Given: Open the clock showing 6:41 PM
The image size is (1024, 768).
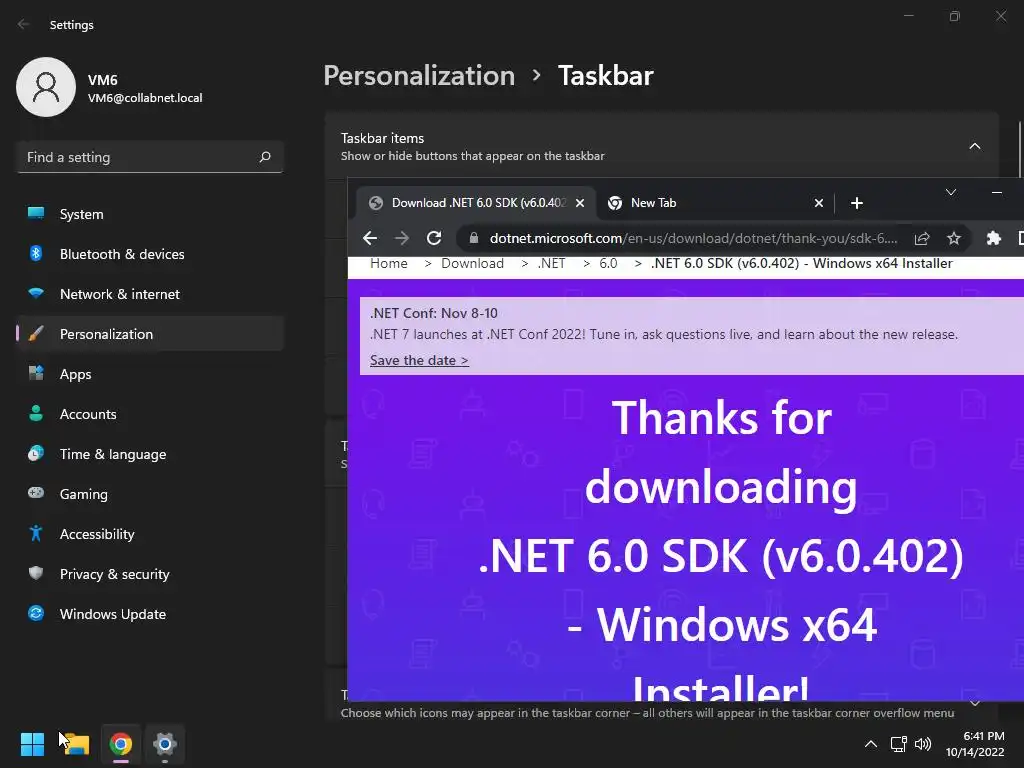Looking at the screenshot, I should click(x=975, y=744).
